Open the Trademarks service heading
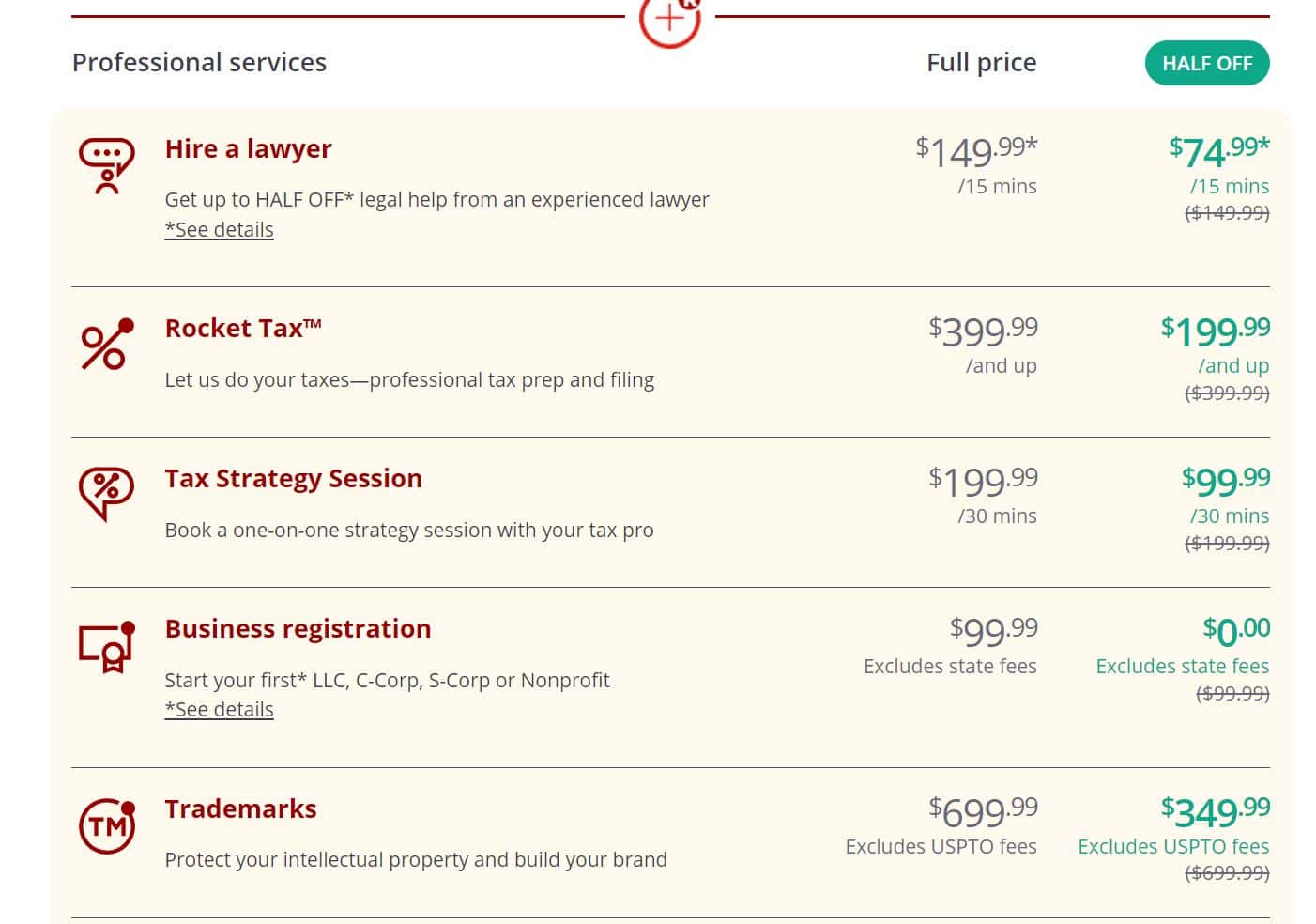The image size is (1316, 924). (240, 808)
